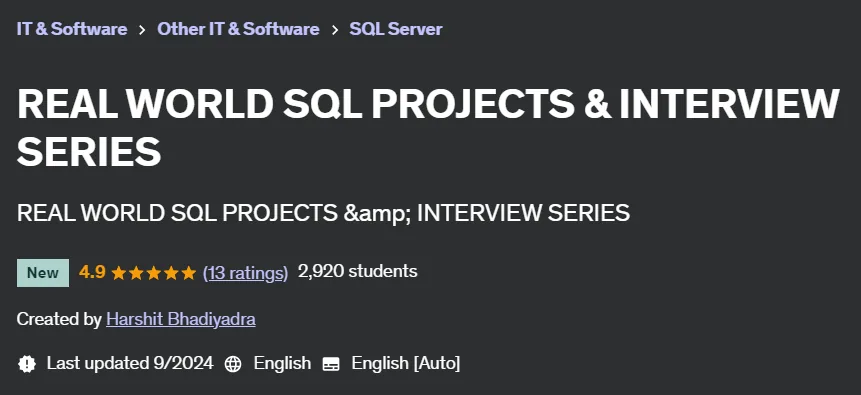Click the first orange rating star
861x395 pixels.
[x=119, y=272]
